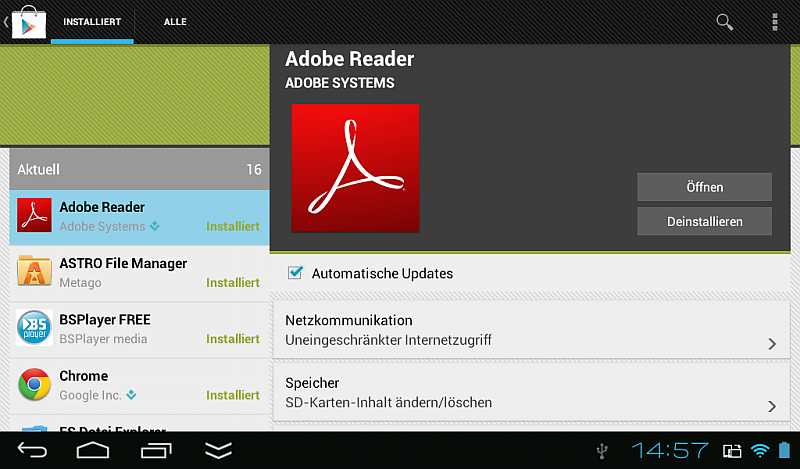Tap Installiert label on ASTRO row
Viewport: 800px width, 469px height.
point(233,282)
